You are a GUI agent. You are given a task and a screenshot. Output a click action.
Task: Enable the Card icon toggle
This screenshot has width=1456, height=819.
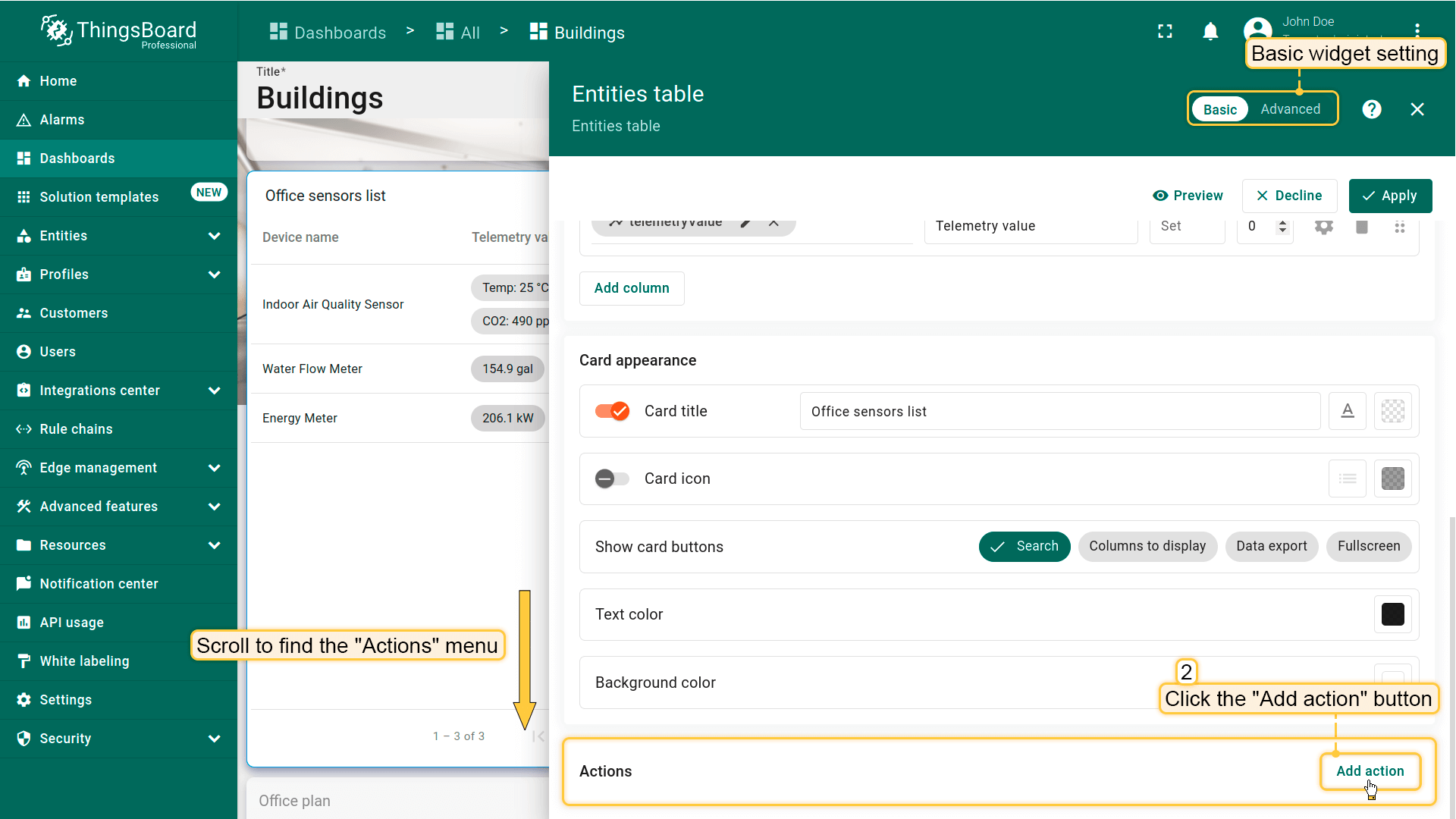(613, 479)
